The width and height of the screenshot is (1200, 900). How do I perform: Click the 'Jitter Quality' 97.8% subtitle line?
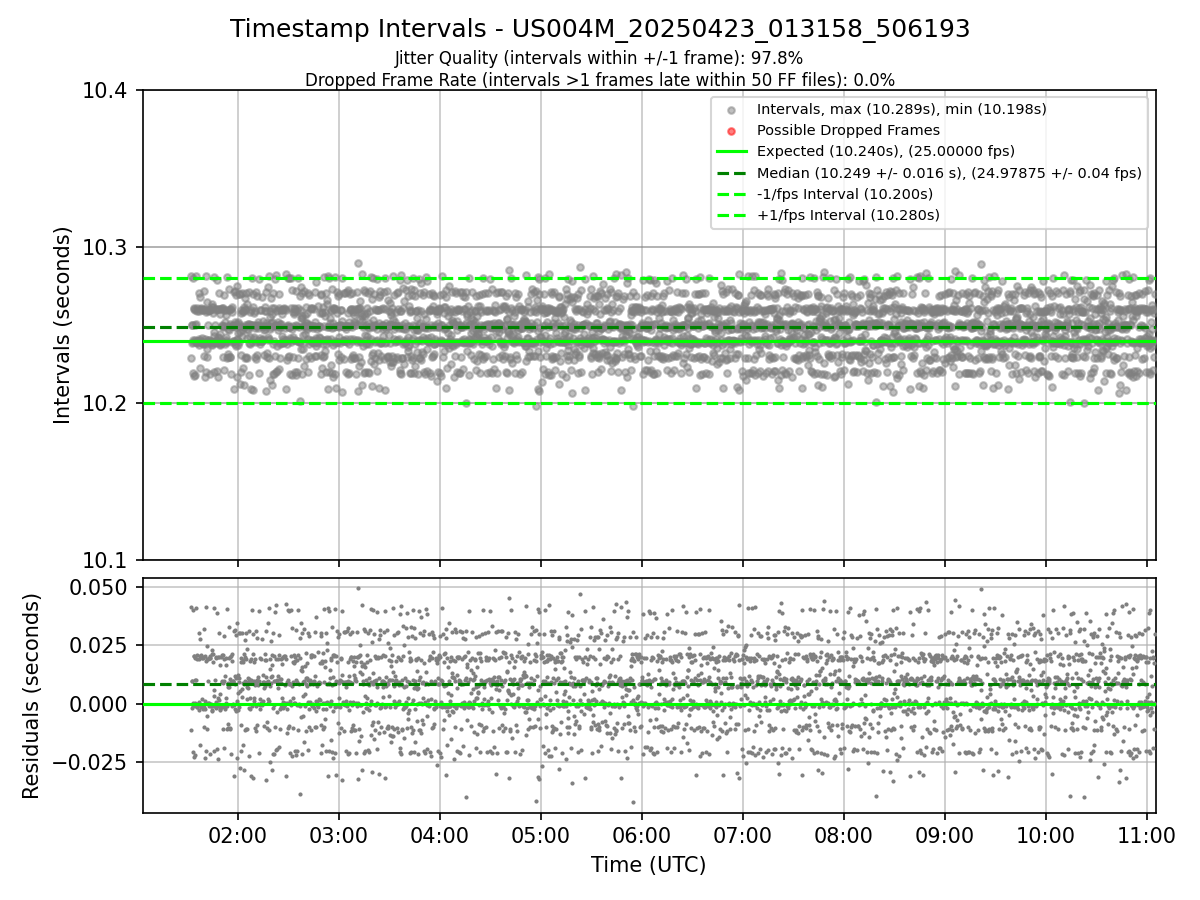(x=599, y=58)
